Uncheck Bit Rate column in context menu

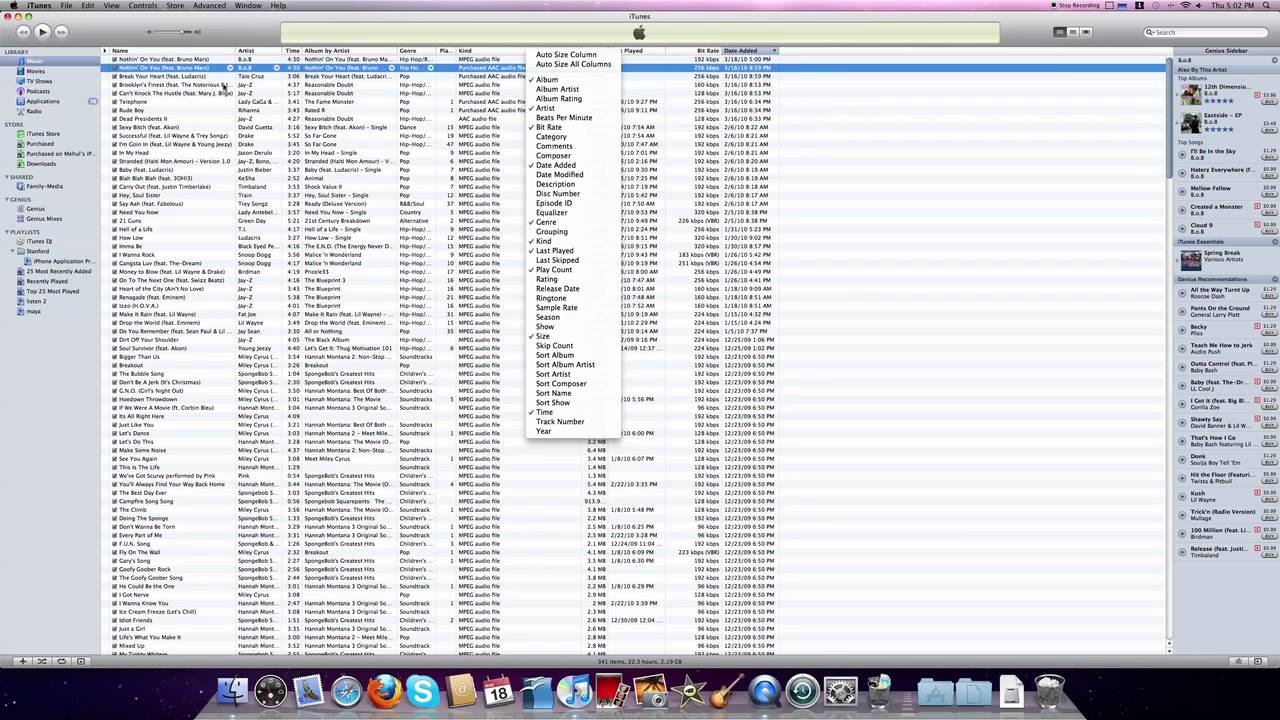[x=548, y=127]
